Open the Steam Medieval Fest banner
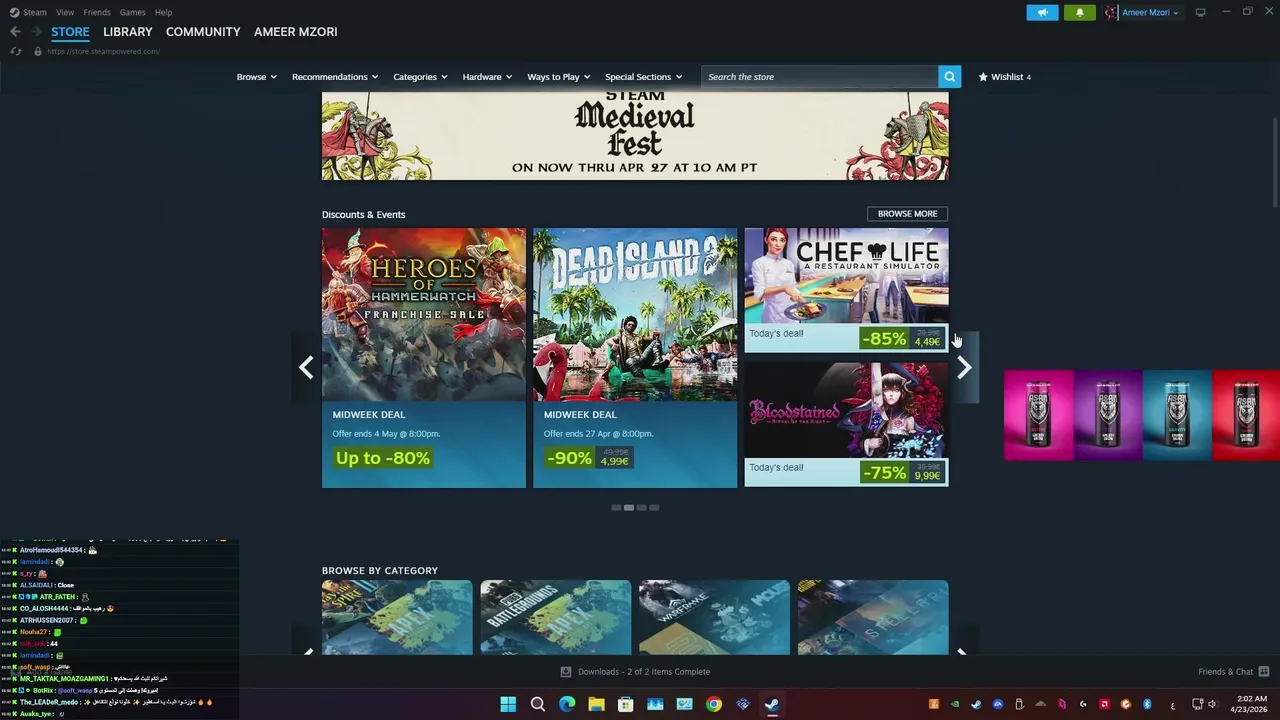The image size is (1280, 720). pos(635,136)
